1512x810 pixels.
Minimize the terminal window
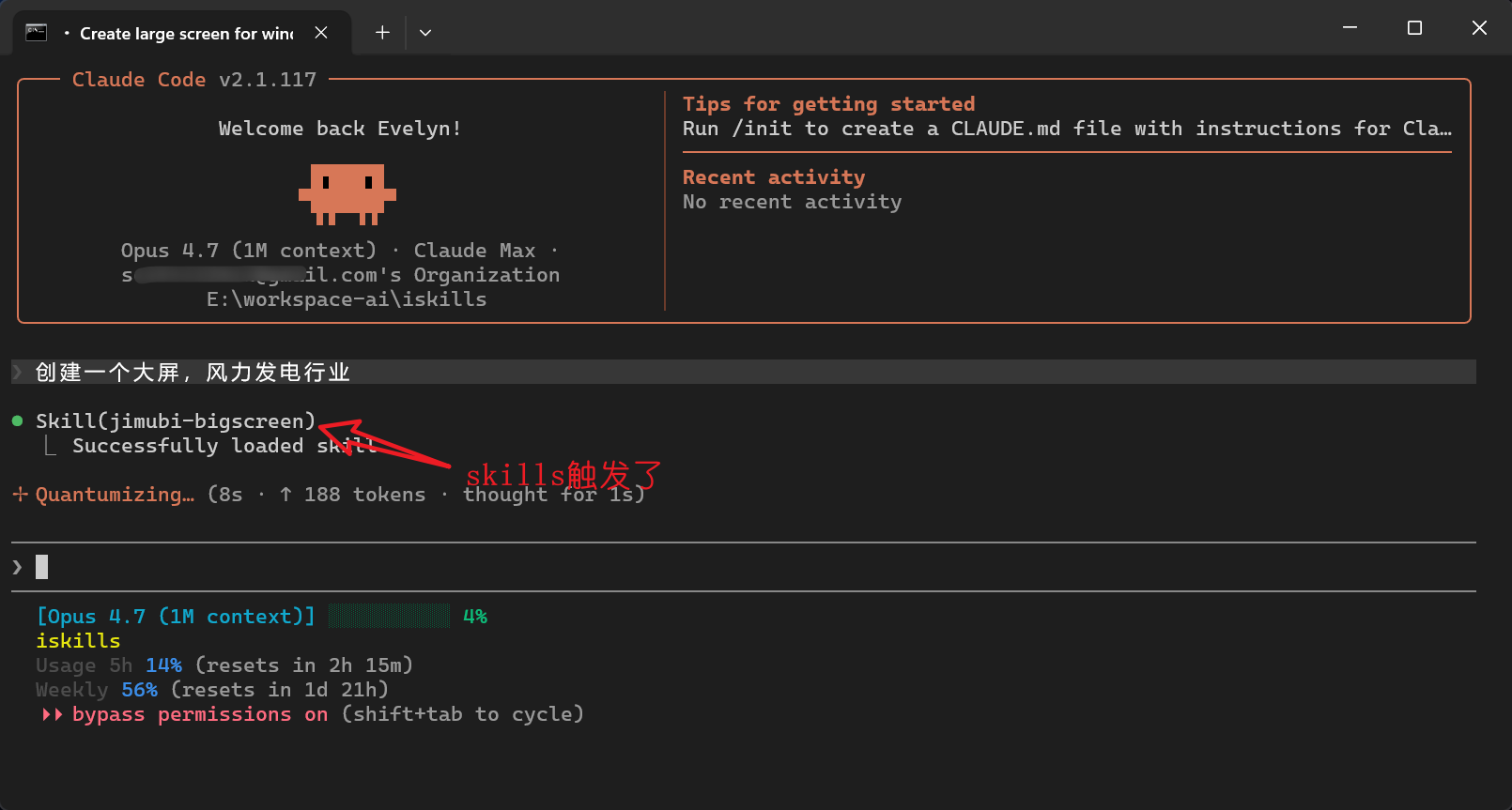pos(1350,28)
